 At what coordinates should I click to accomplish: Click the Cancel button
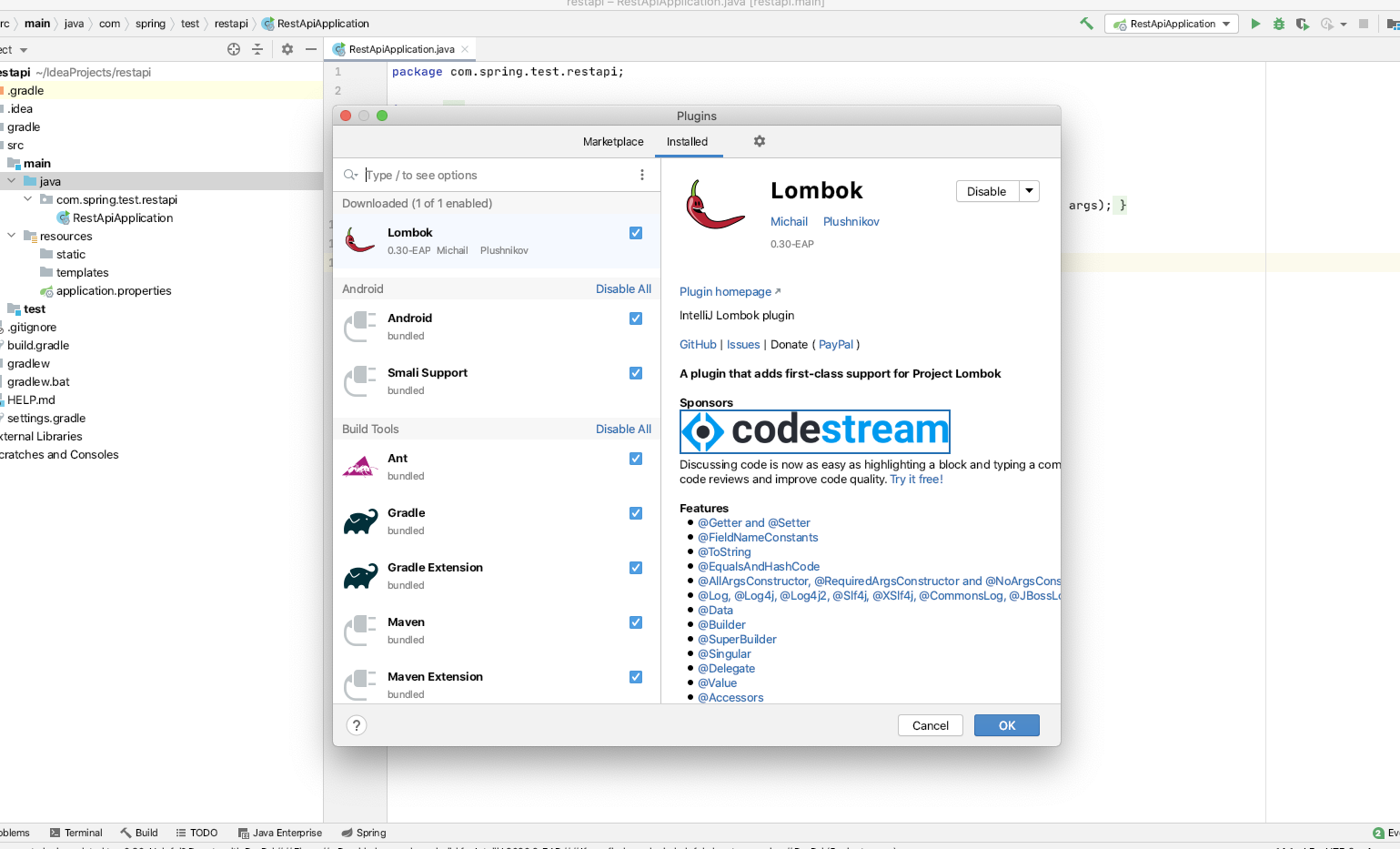coord(931,725)
